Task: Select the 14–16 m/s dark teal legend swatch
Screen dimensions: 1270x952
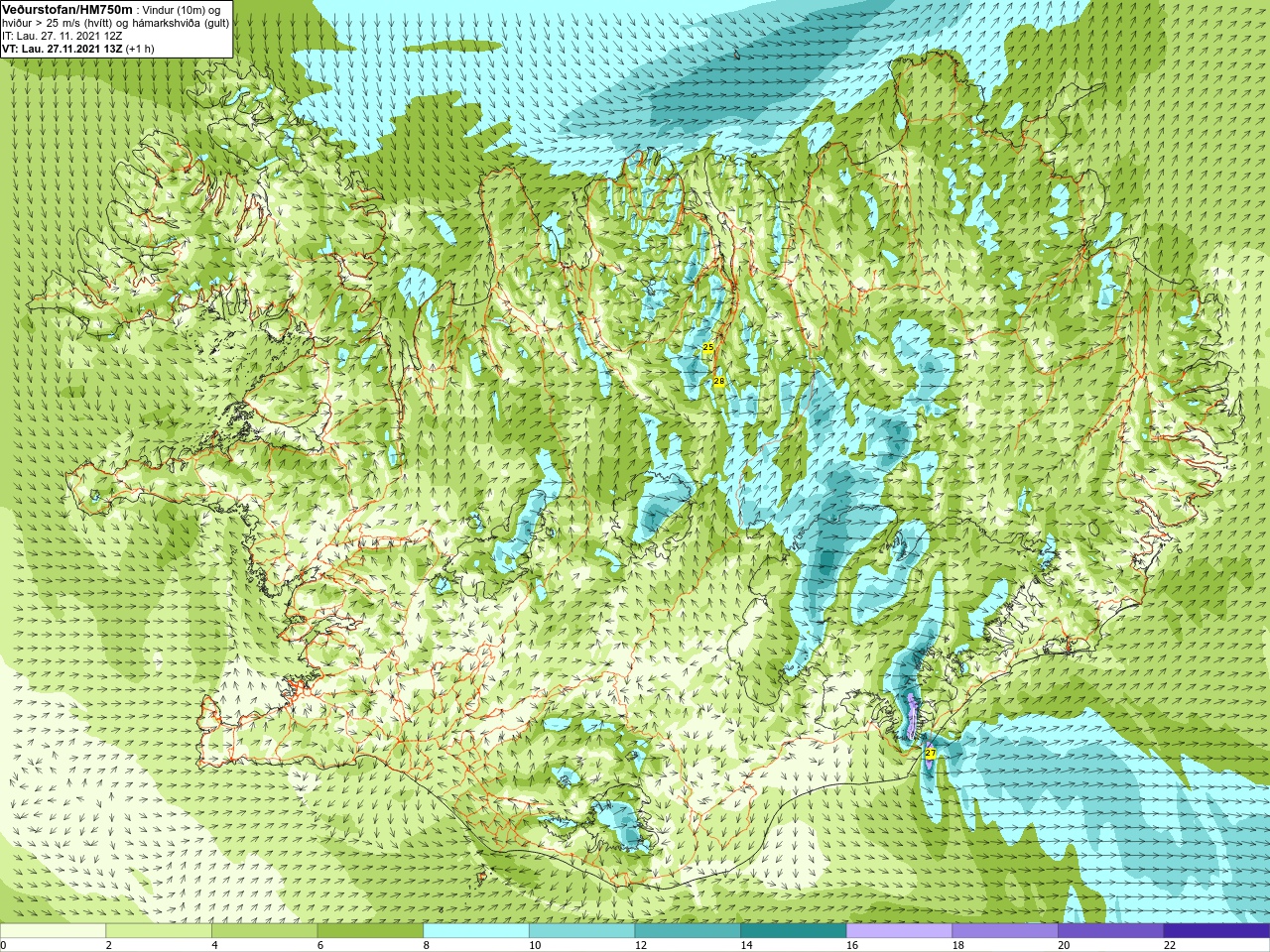Action: click(794, 931)
